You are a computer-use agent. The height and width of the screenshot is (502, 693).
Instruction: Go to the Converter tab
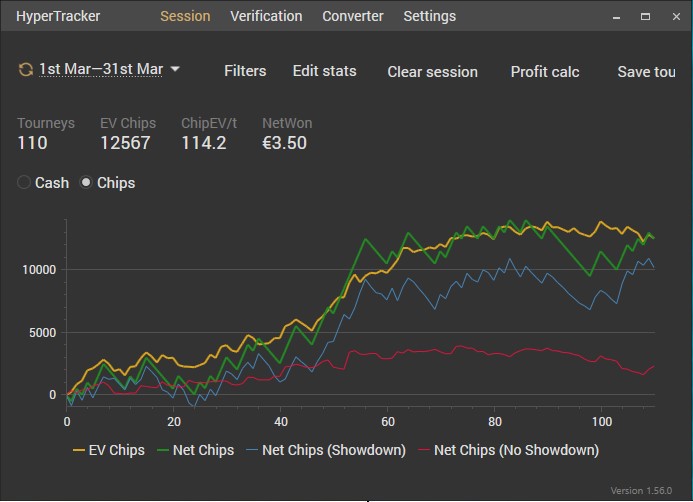pos(352,16)
